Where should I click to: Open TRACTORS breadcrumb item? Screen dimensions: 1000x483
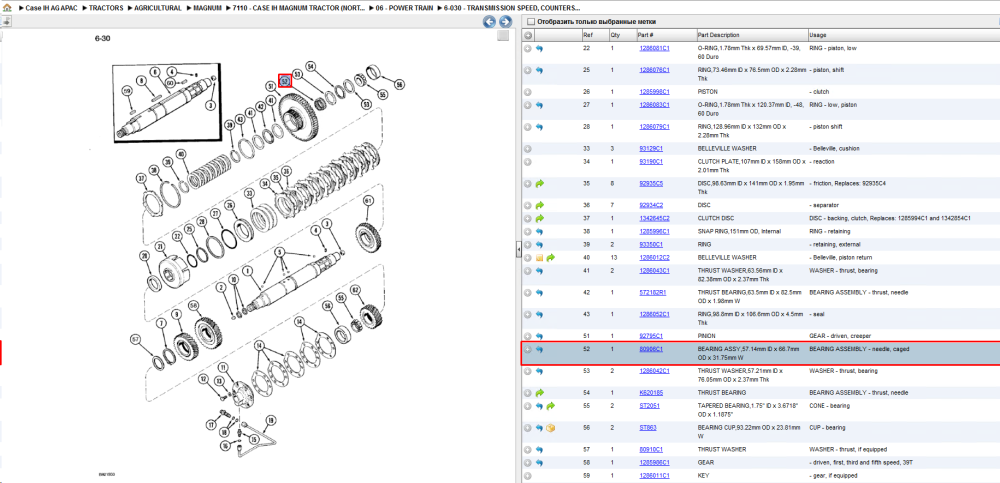click(x=106, y=8)
